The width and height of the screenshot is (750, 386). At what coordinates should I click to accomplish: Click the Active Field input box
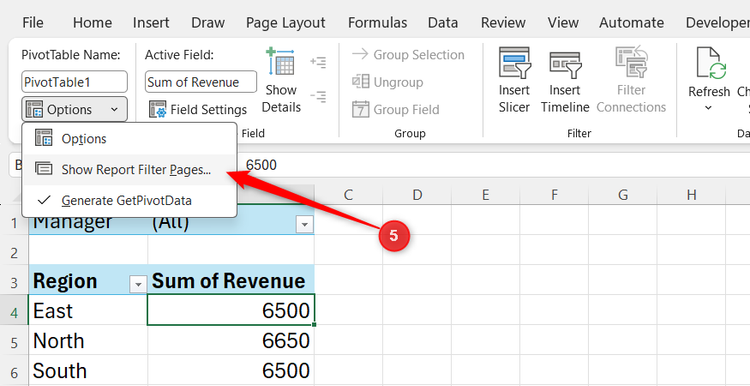201,82
